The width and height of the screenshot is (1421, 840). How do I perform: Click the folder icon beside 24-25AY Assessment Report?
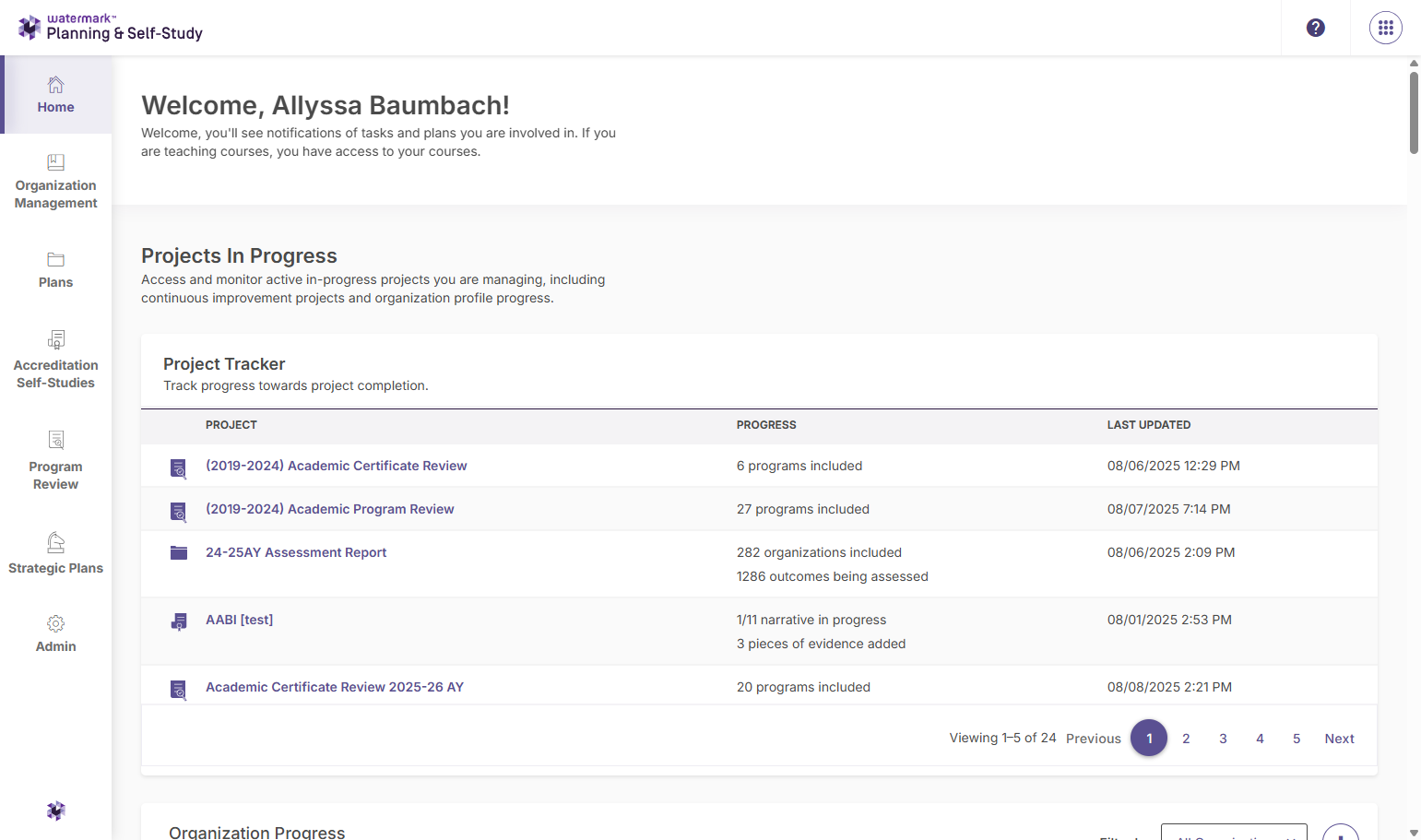pyautogui.click(x=179, y=553)
